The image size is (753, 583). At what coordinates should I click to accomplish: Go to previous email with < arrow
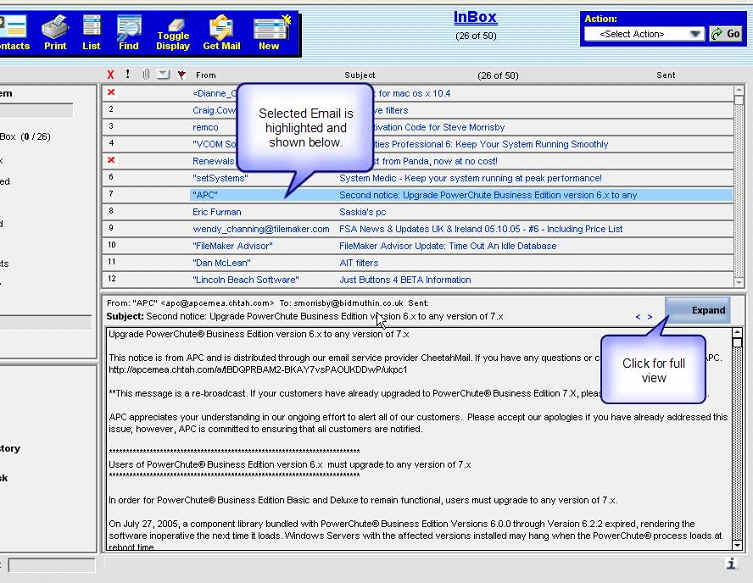point(638,317)
